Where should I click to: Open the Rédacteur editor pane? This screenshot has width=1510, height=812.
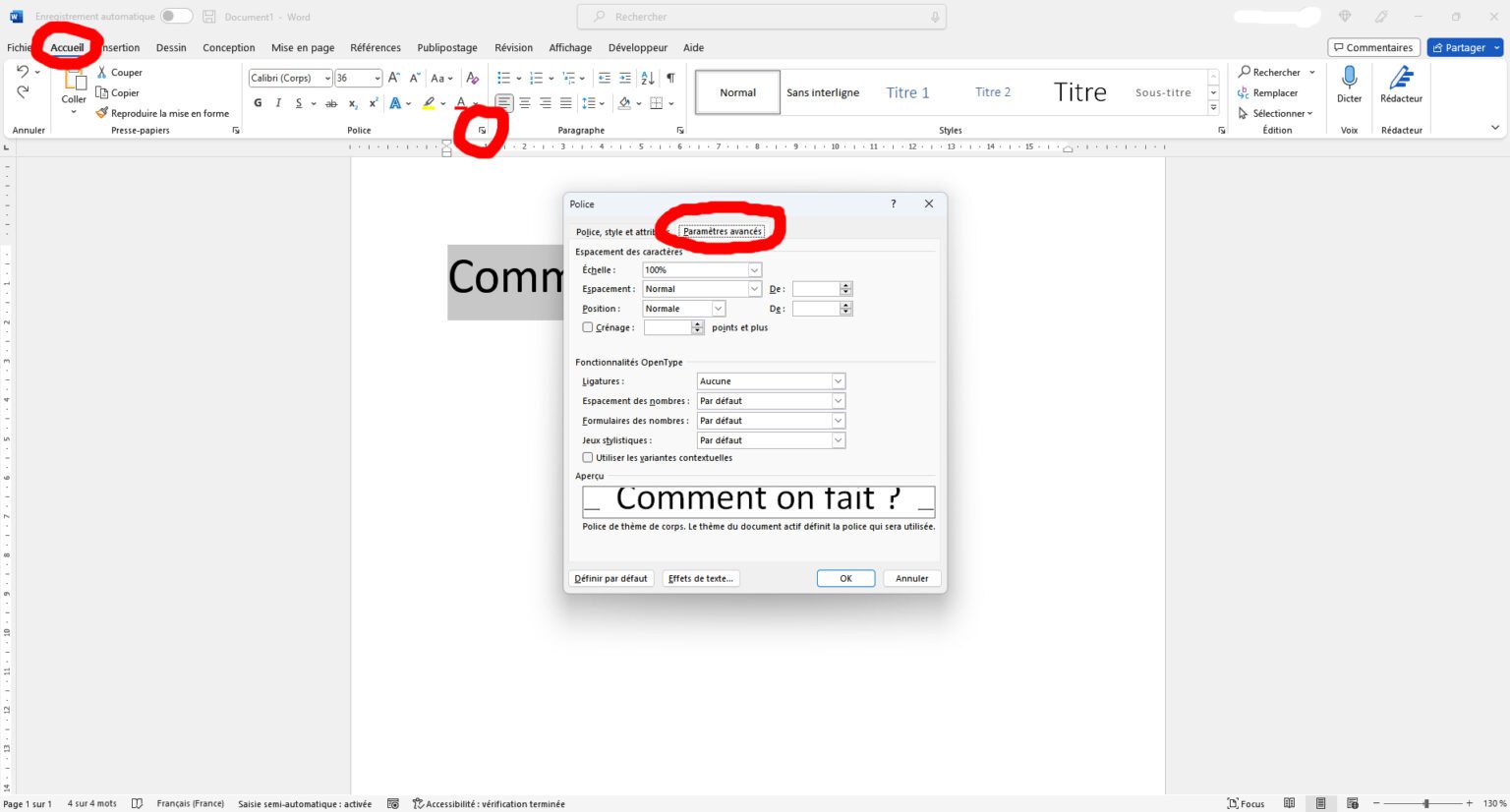pos(1401,88)
